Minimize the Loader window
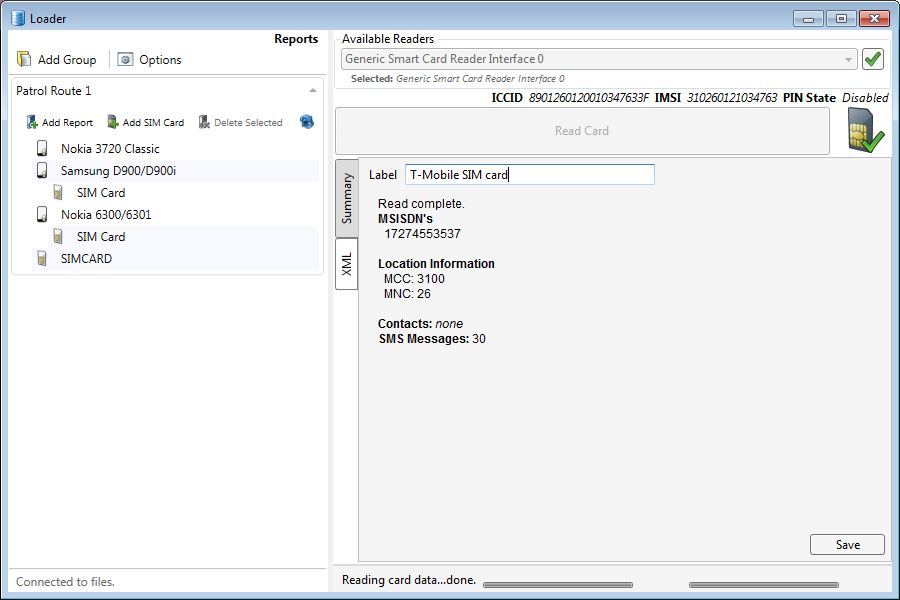 (x=808, y=18)
